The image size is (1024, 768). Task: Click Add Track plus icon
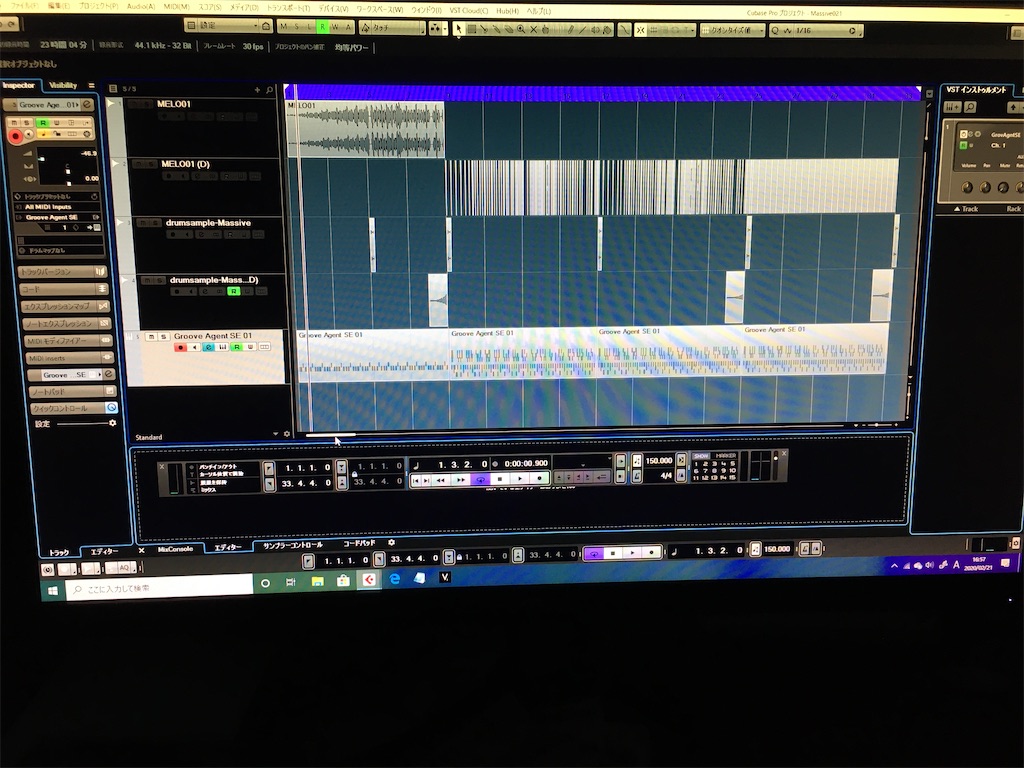coord(257,90)
